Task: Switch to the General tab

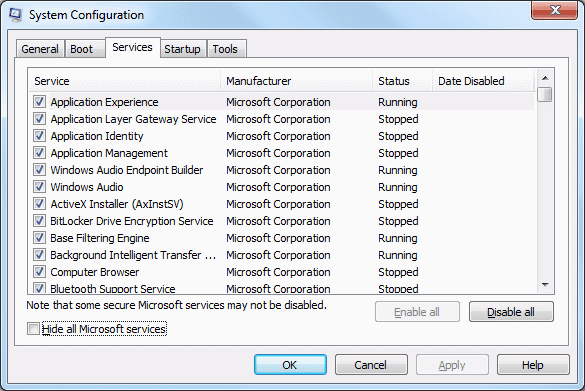Action: (x=40, y=49)
